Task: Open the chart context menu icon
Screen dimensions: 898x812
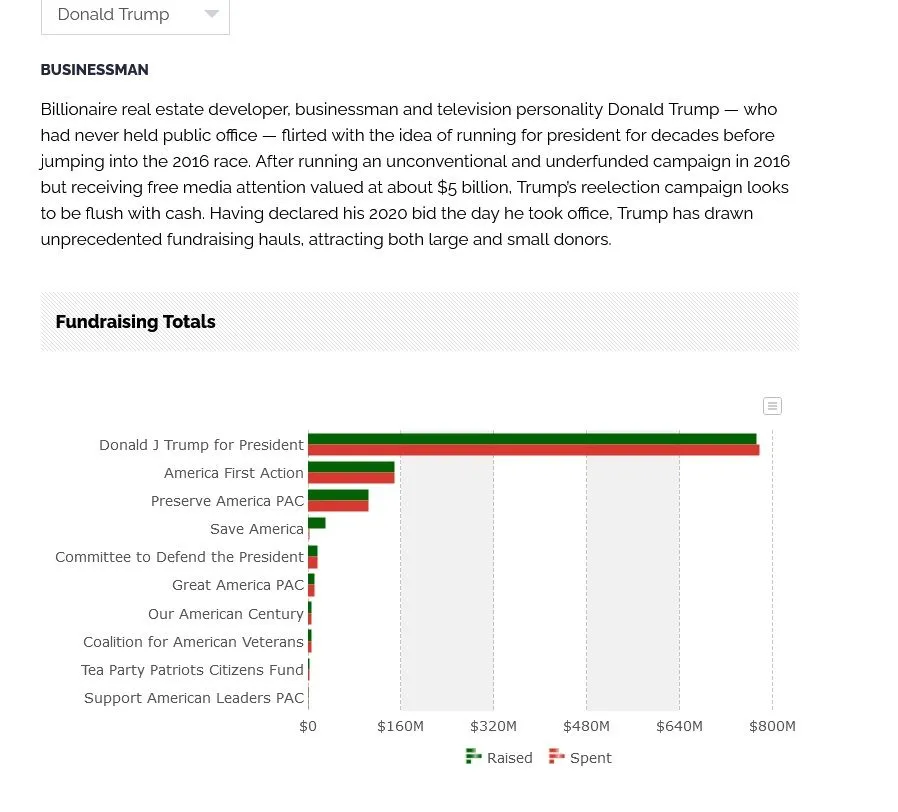Action: [x=772, y=406]
